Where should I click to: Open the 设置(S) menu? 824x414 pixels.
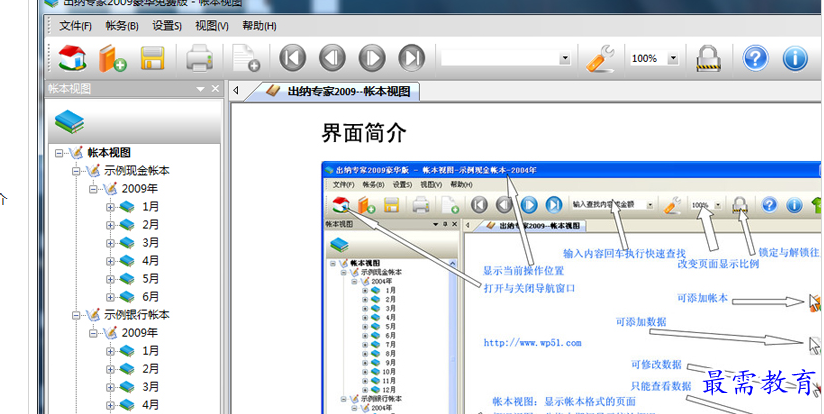click(x=167, y=26)
